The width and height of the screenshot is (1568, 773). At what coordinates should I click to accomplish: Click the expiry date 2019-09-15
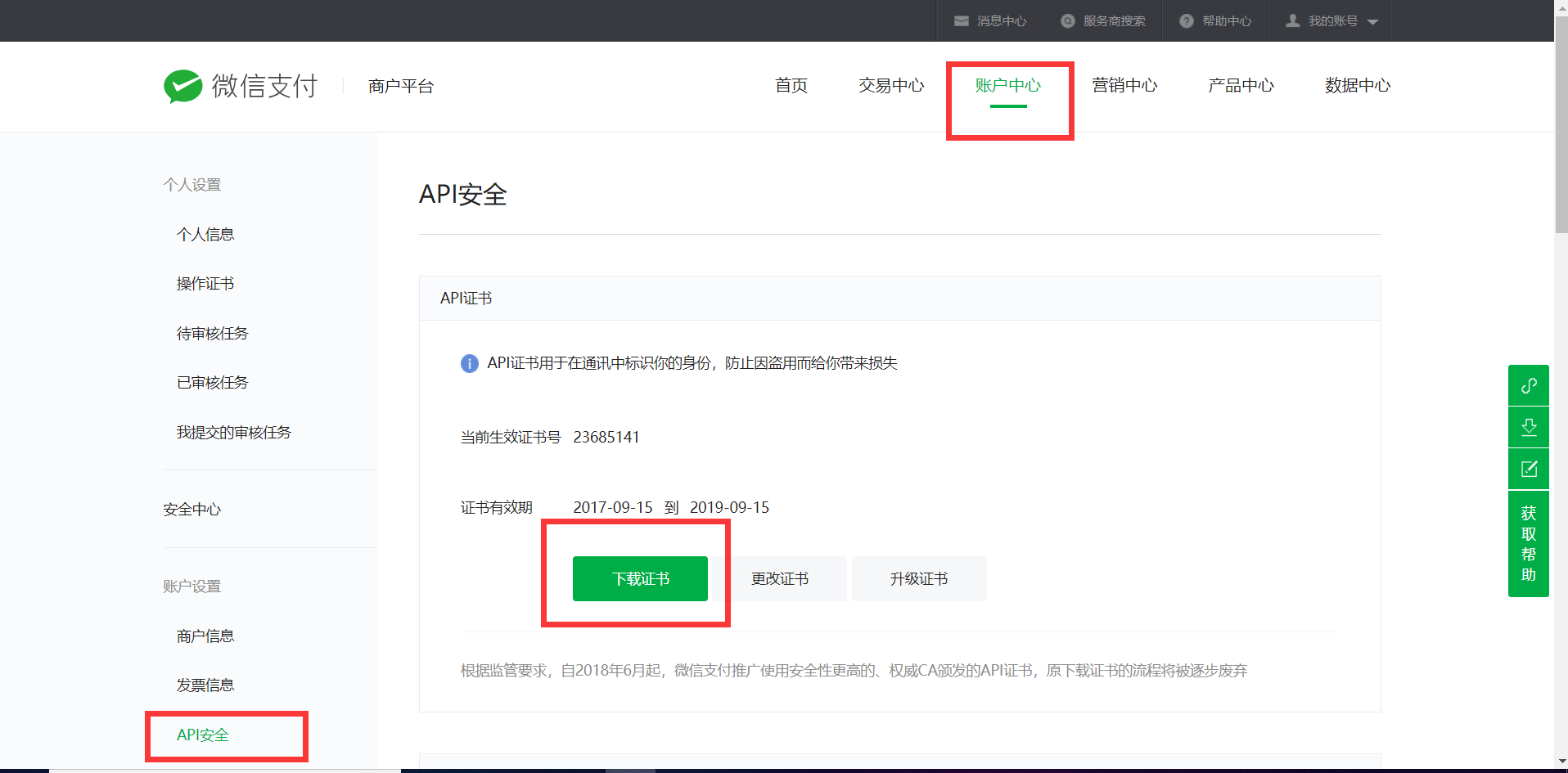click(x=729, y=507)
